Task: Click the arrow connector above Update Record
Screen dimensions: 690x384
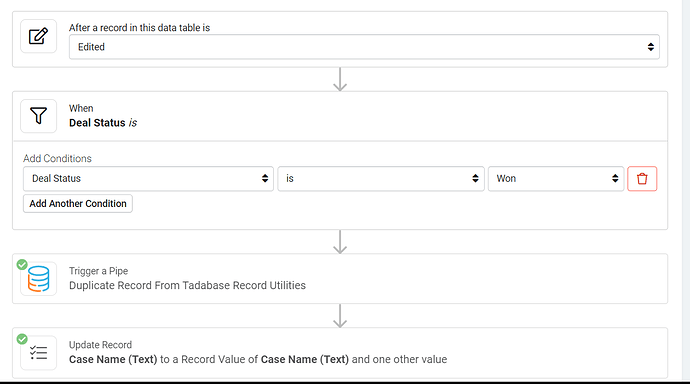Action: pyautogui.click(x=340, y=316)
